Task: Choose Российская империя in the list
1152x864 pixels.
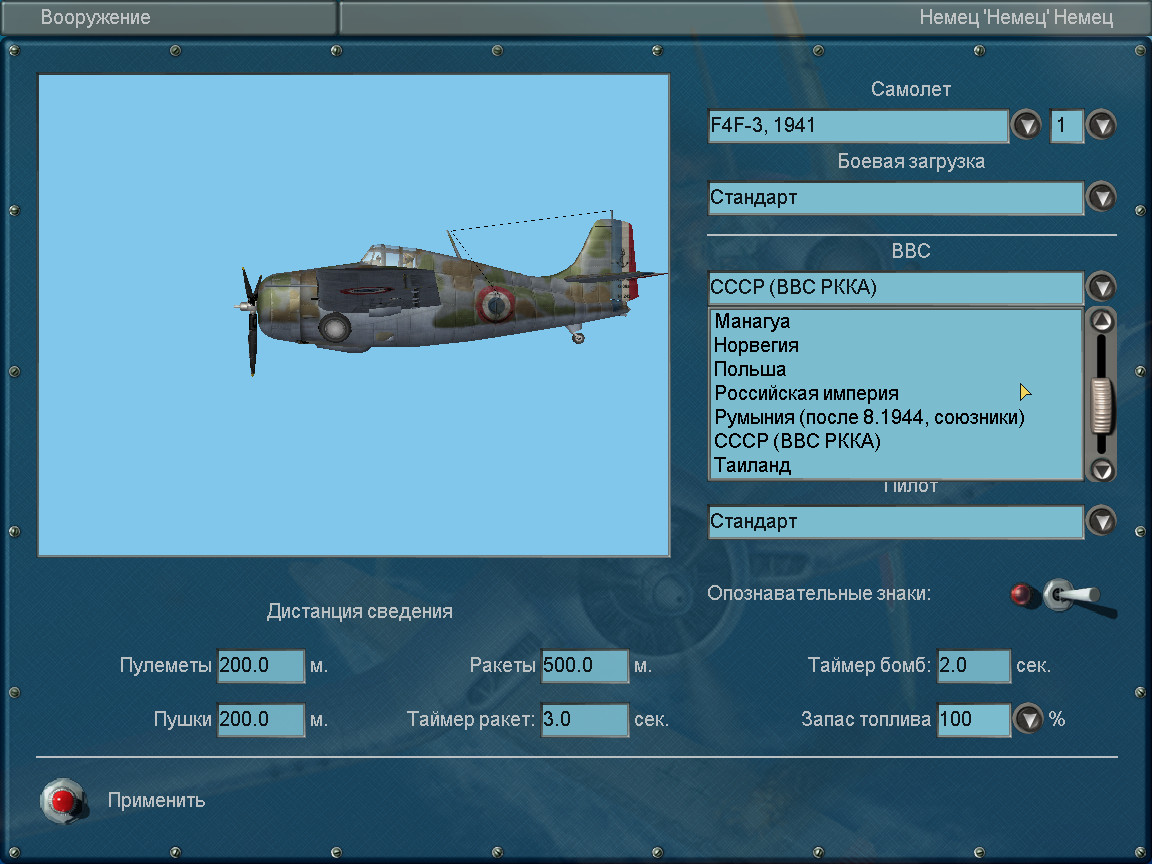Action: click(x=806, y=394)
